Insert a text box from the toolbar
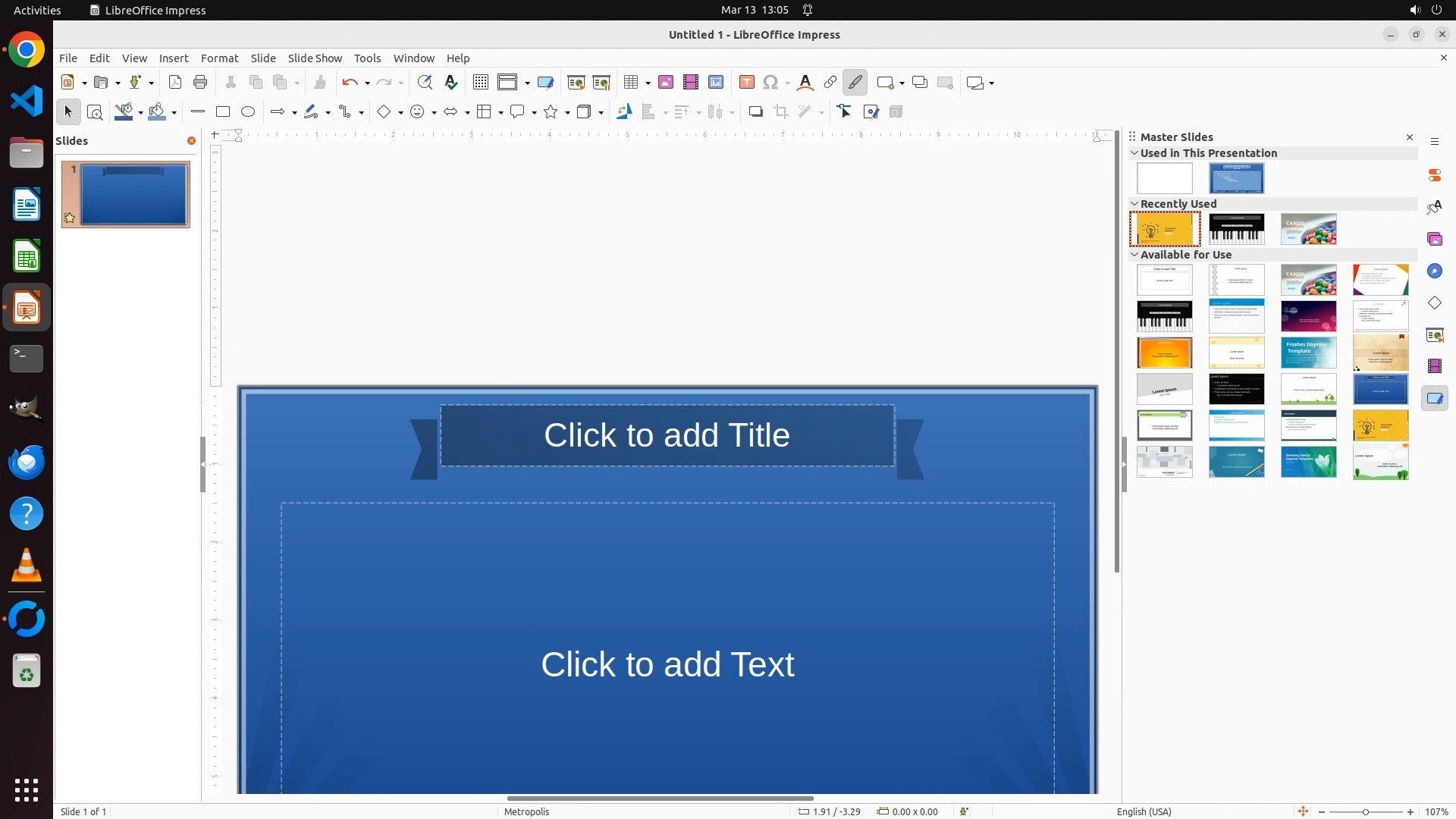 pos(747,83)
